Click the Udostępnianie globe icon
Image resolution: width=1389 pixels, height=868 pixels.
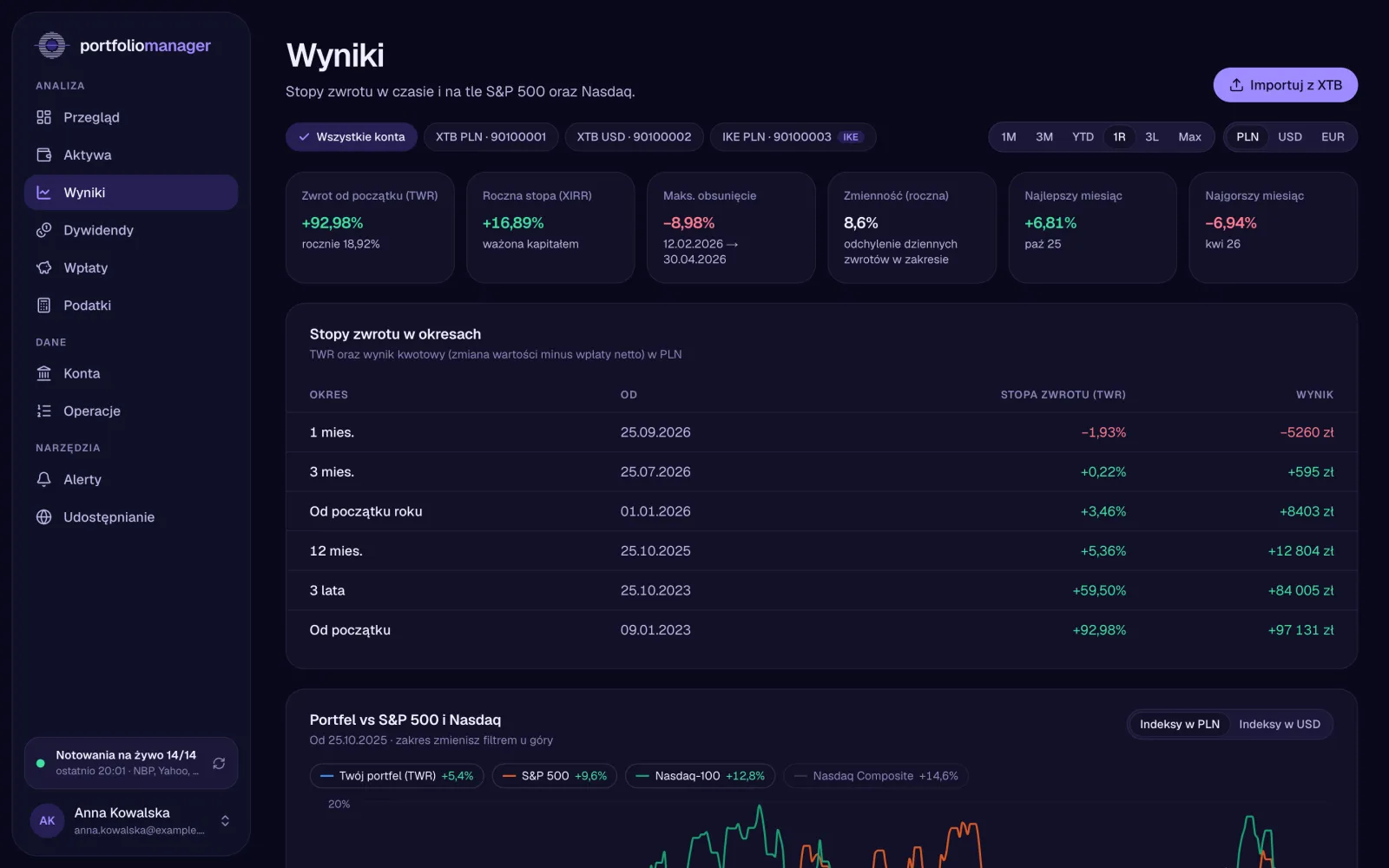[x=44, y=516]
